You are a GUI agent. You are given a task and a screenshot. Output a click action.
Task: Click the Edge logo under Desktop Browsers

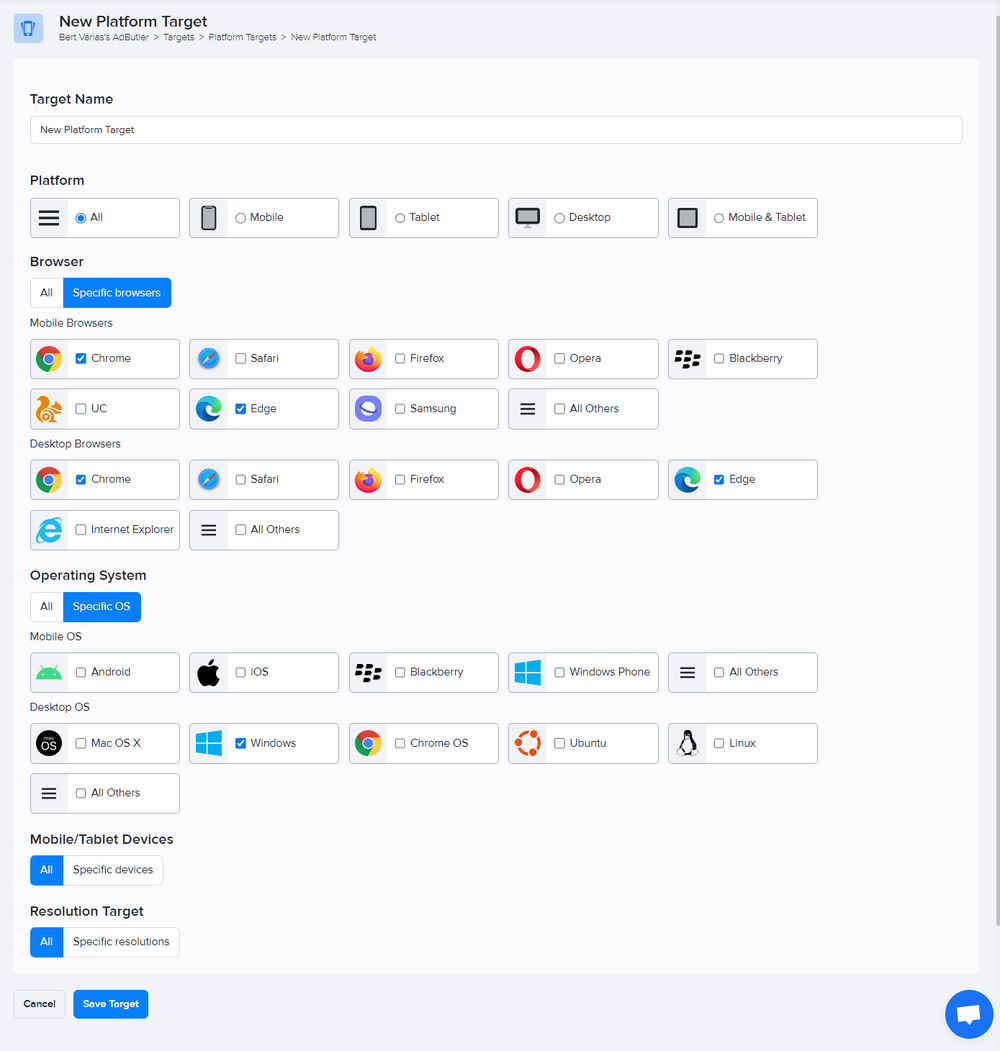coord(687,480)
